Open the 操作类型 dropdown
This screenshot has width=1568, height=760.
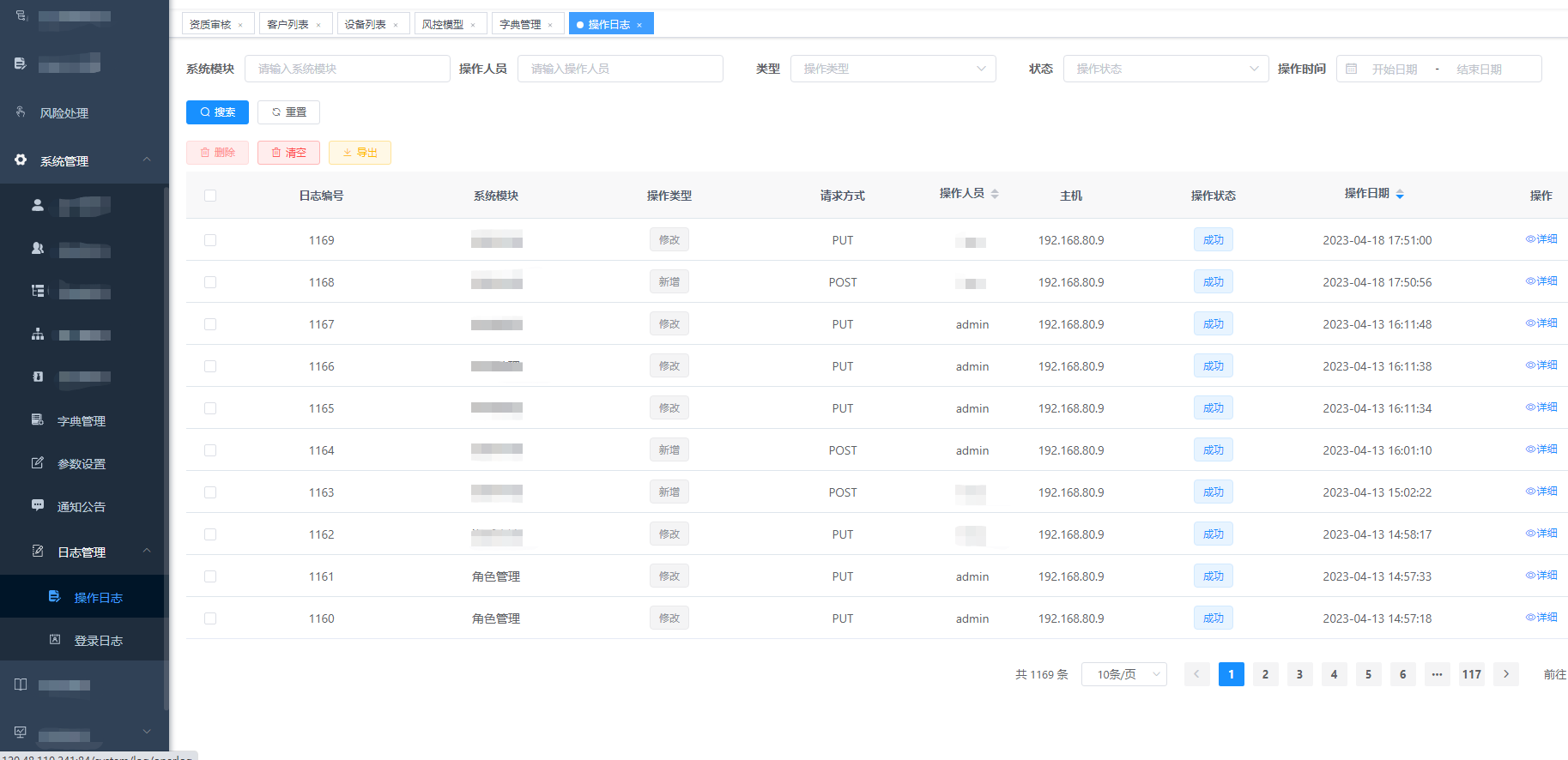(x=893, y=69)
